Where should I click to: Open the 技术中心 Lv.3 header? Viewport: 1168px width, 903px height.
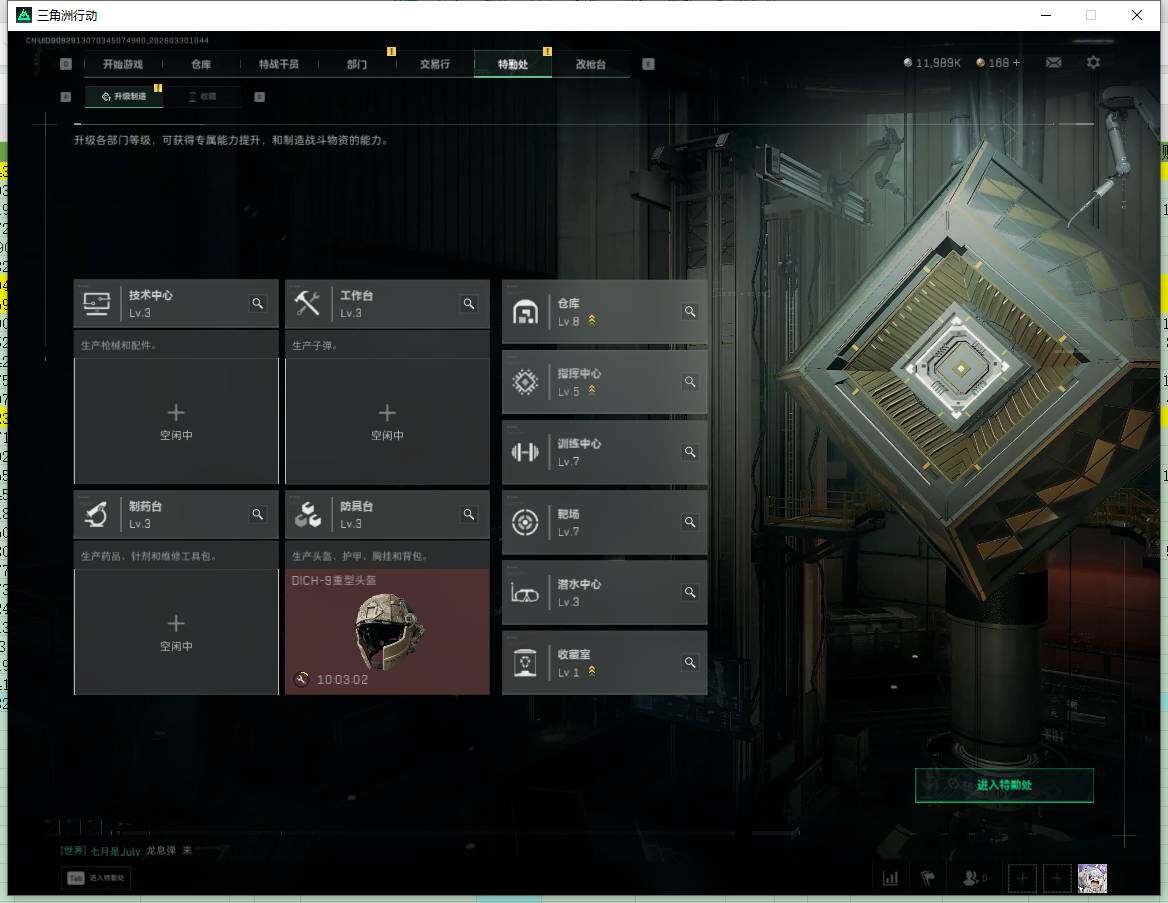pos(176,303)
